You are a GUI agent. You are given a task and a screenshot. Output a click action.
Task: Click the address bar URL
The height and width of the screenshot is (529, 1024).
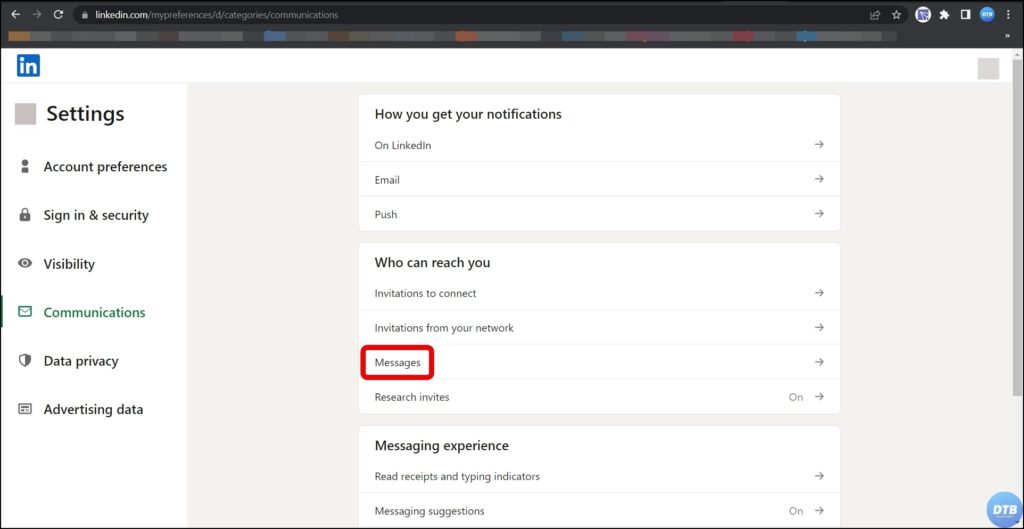point(217,14)
